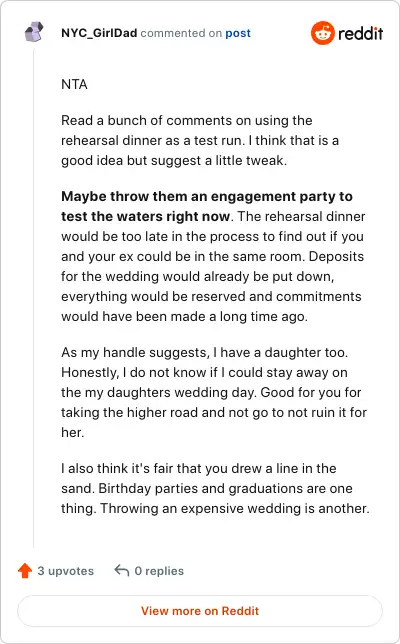Open the blue "post" link
This screenshot has width=400, height=644.
tap(238, 33)
